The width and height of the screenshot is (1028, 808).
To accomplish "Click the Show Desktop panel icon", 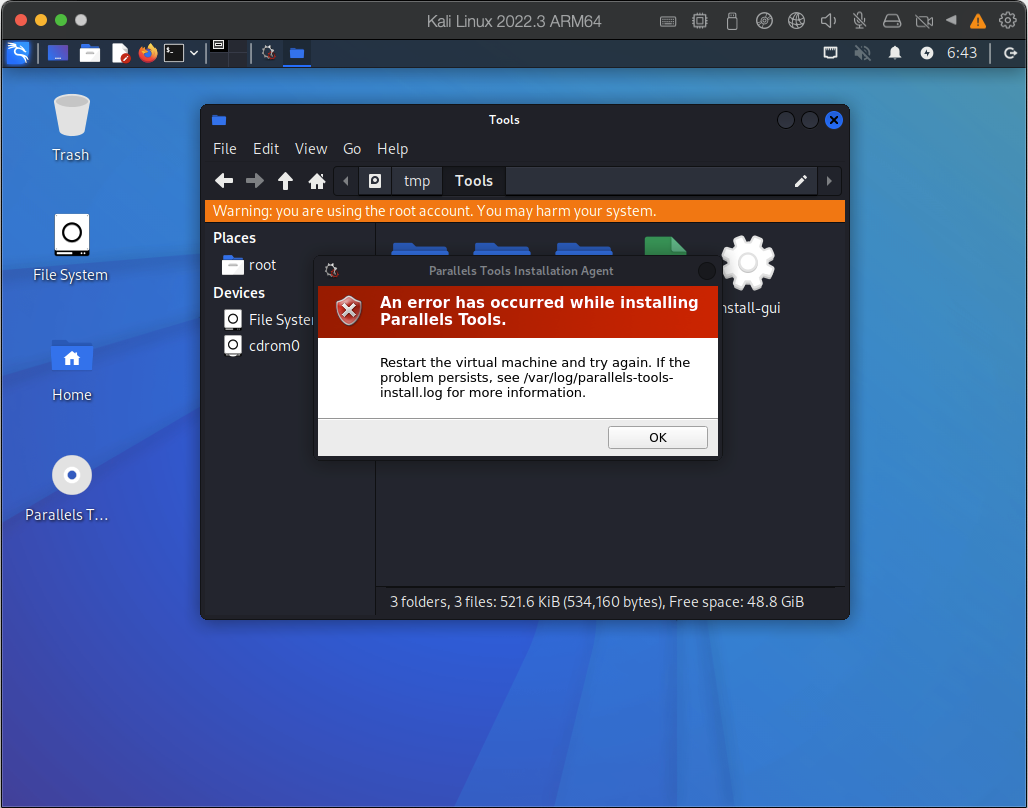I will click(58, 53).
